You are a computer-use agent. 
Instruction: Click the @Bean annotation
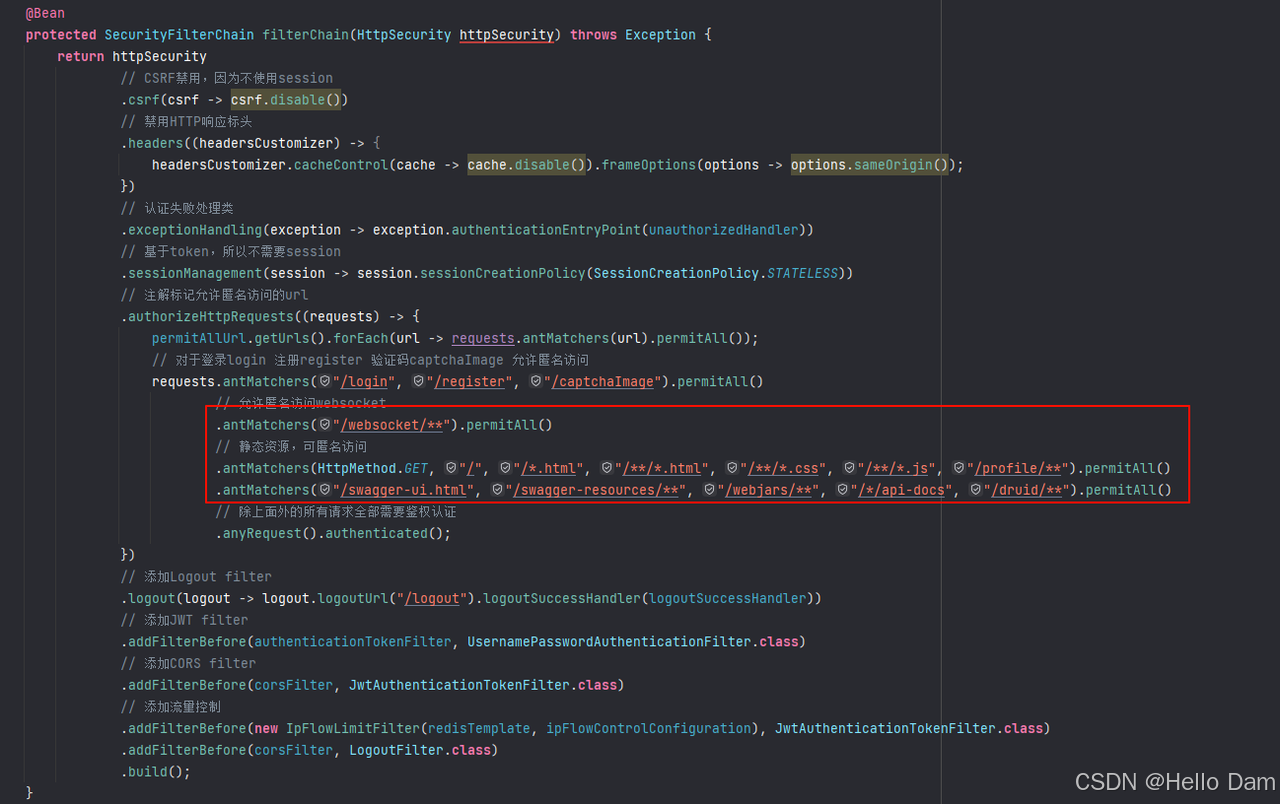point(45,13)
